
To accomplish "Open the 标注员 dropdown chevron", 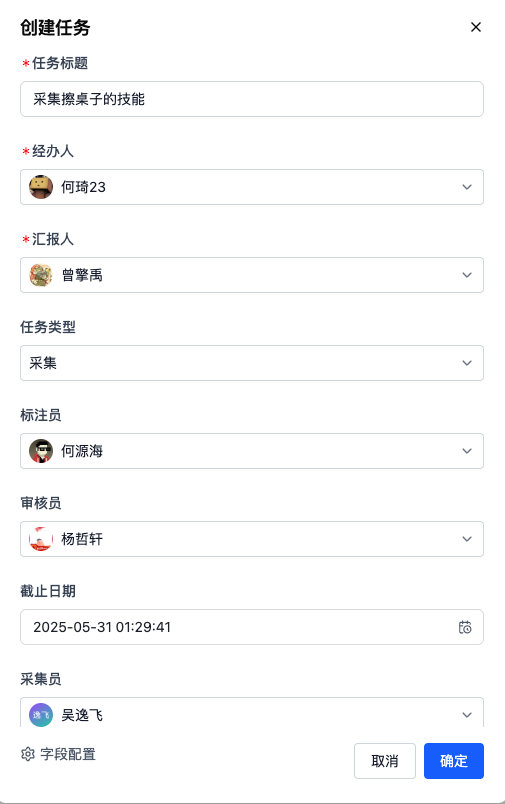I will 467,451.
